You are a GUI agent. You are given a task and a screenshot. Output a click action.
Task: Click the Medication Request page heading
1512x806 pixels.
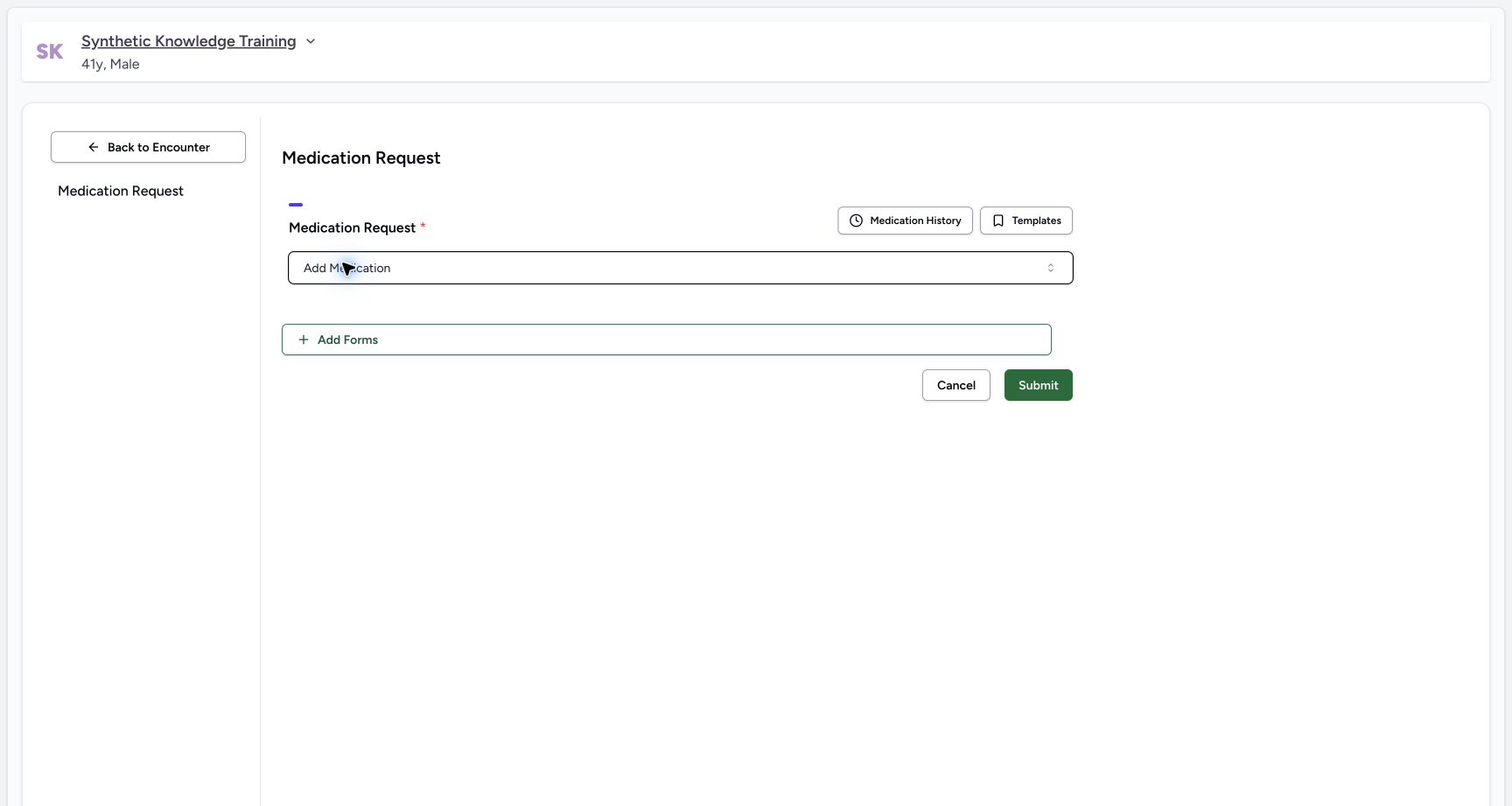[x=360, y=158]
